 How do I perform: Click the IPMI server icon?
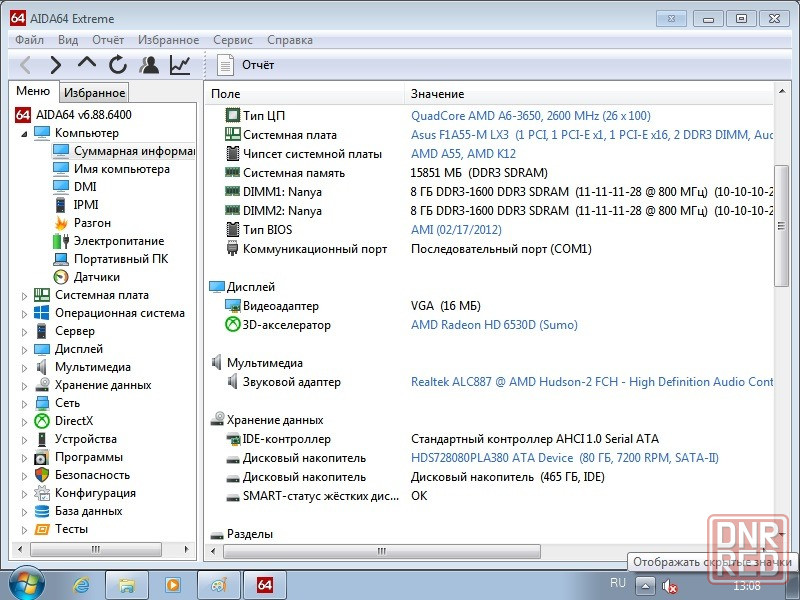point(61,205)
